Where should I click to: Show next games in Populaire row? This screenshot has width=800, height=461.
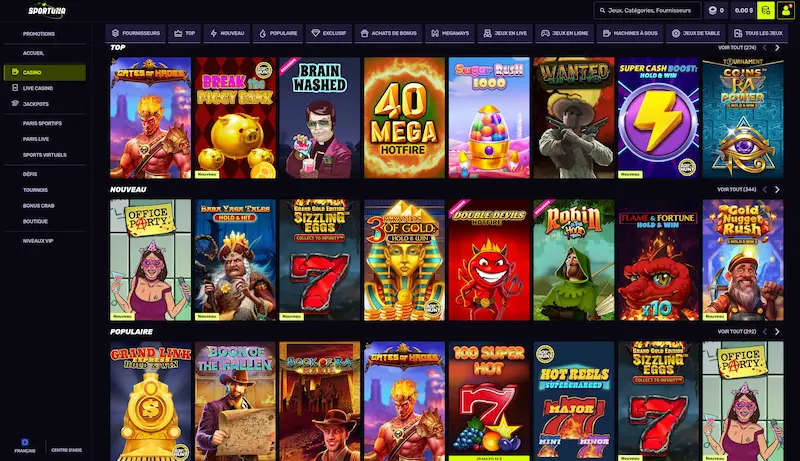pos(777,331)
